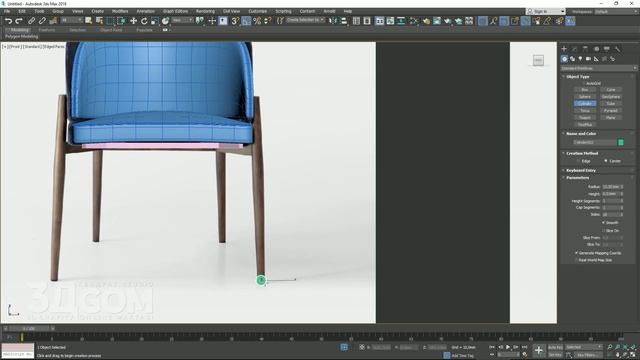Open the reference coordinate system dropdown

(x=182, y=20)
